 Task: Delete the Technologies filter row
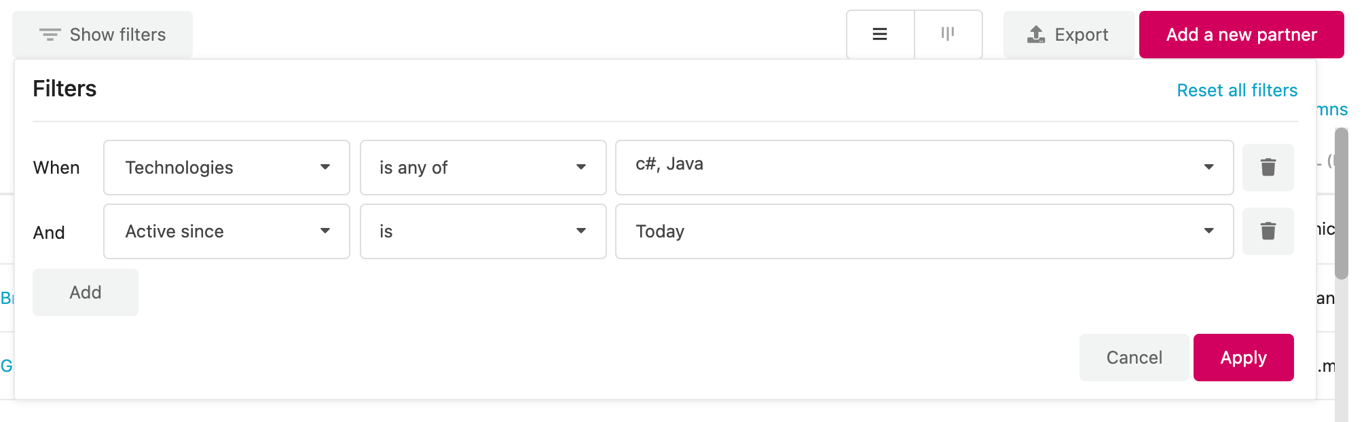pyautogui.click(x=1268, y=167)
